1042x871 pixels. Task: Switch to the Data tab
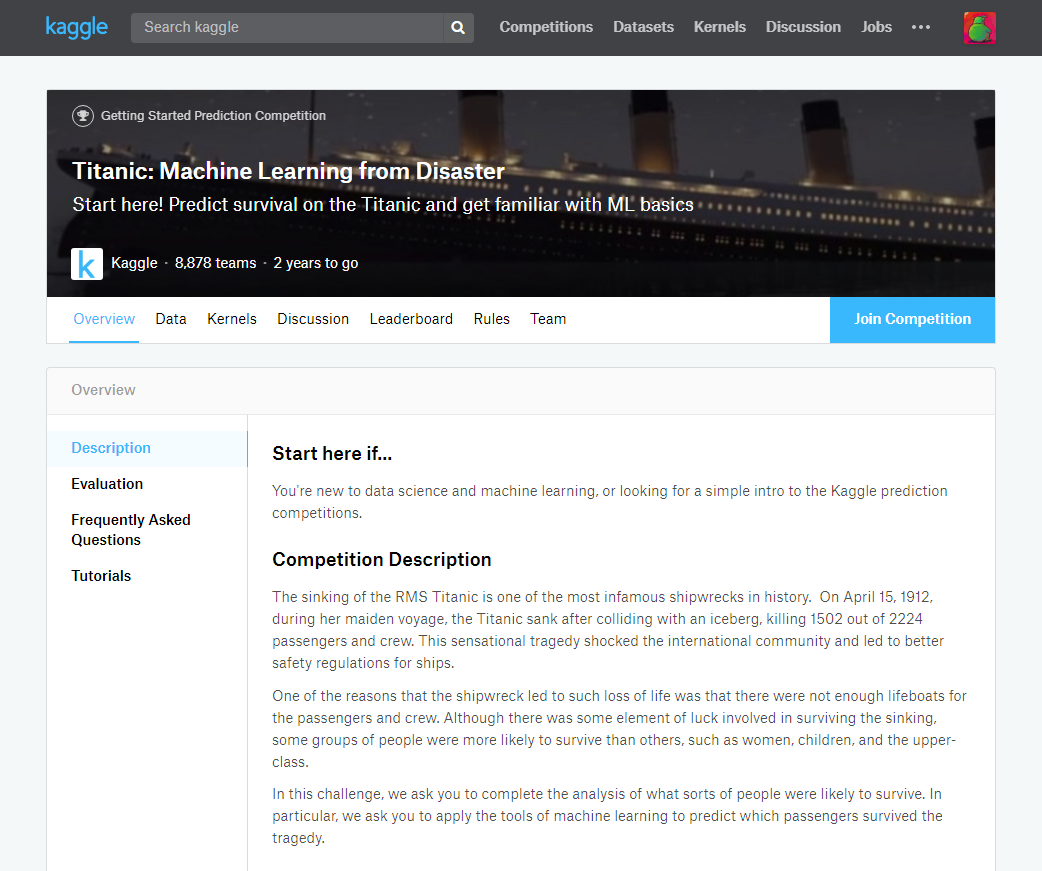tap(171, 319)
